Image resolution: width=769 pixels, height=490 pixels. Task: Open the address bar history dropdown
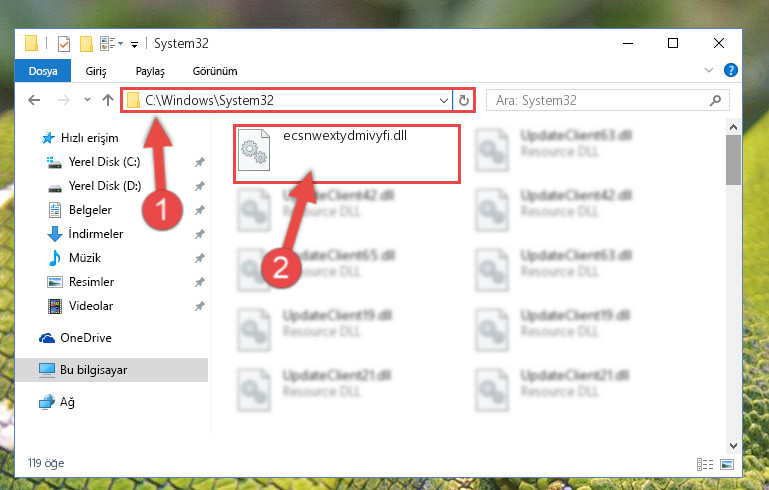(x=444, y=101)
